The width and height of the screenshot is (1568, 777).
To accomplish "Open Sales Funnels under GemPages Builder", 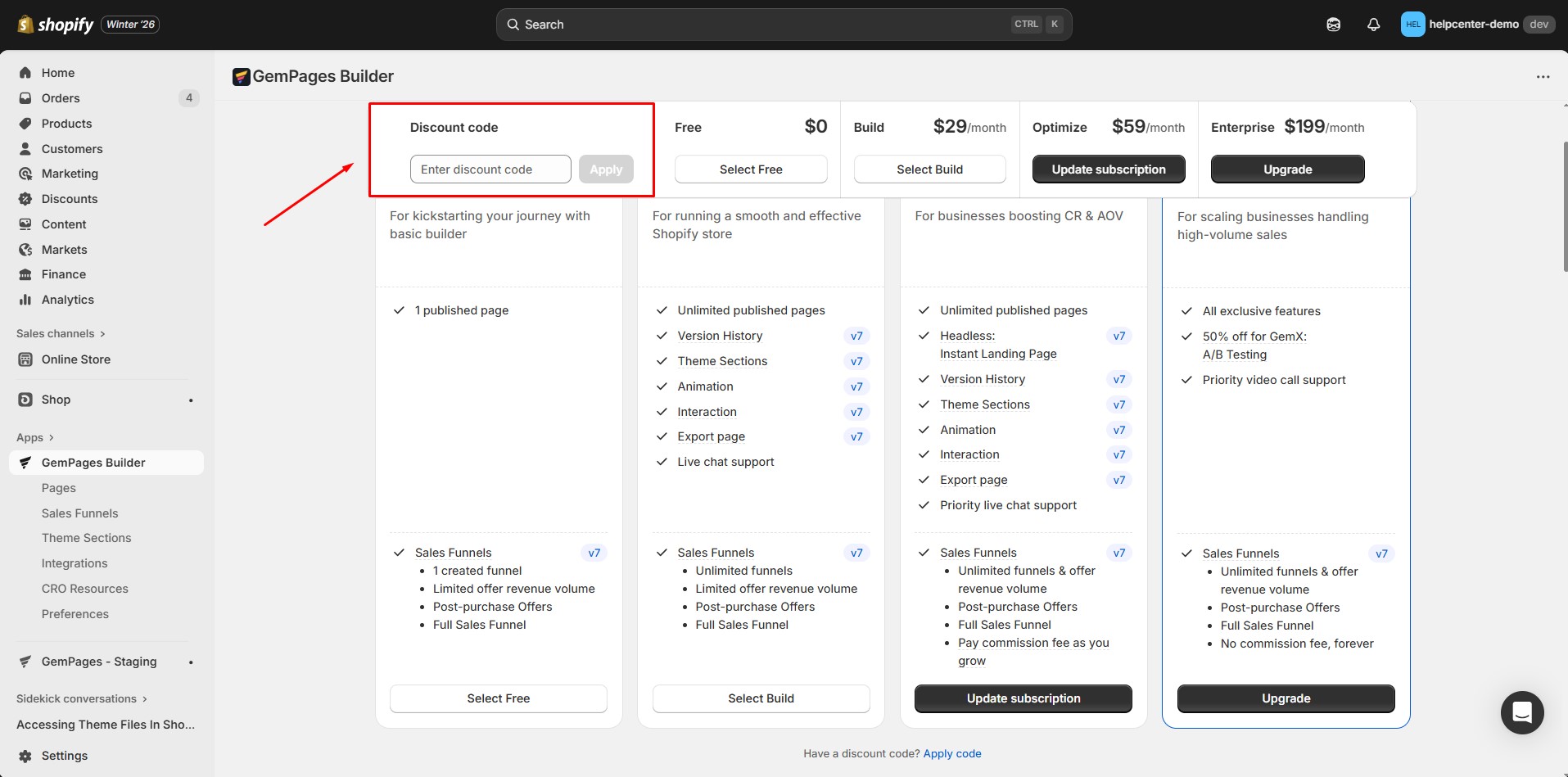I will pyautogui.click(x=79, y=513).
